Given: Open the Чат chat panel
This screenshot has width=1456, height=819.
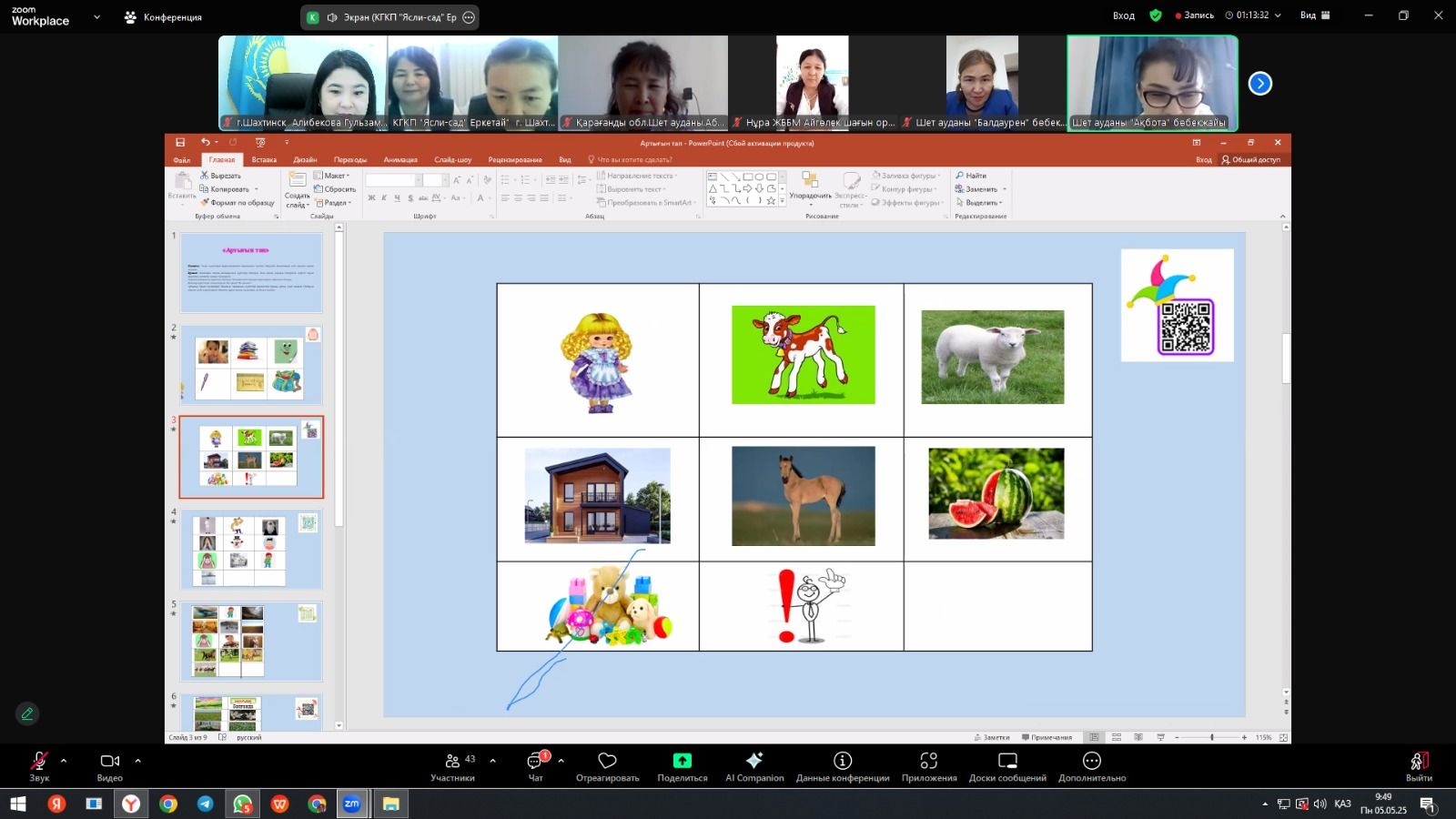Looking at the screenshot, I should [536, 765].
